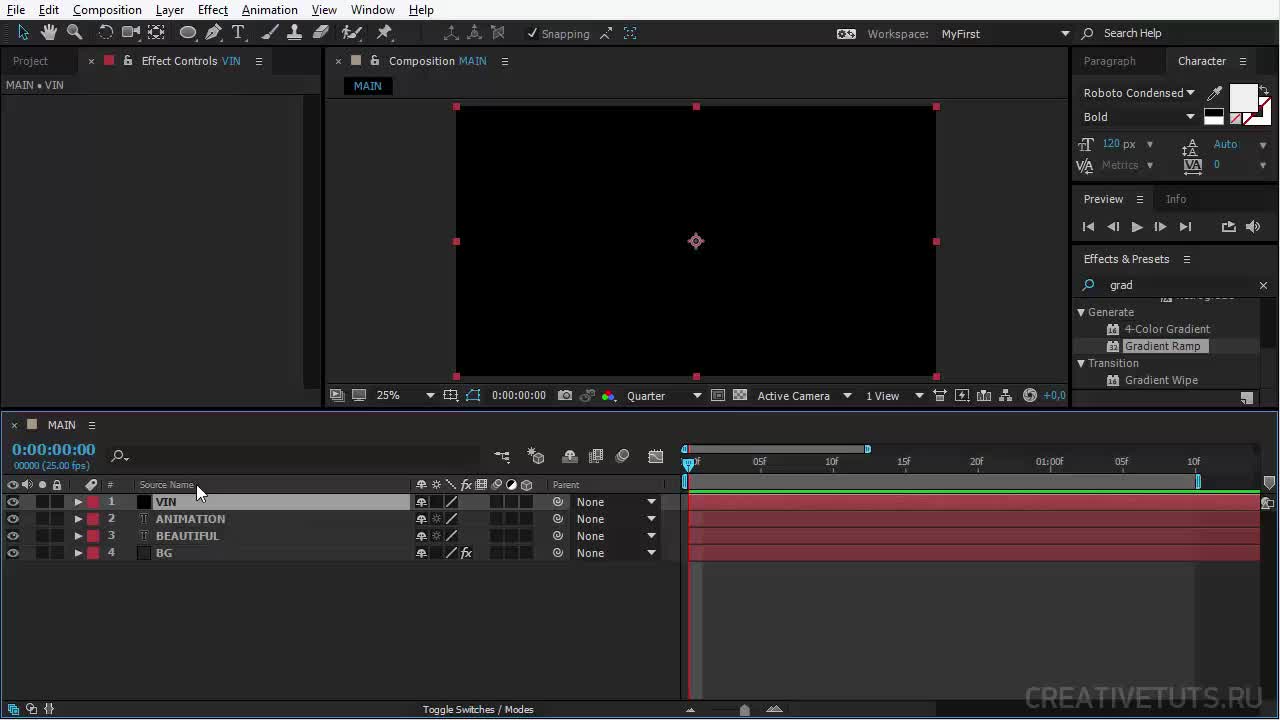Select the Zoom magnifier tool

[x=74, y=33]
